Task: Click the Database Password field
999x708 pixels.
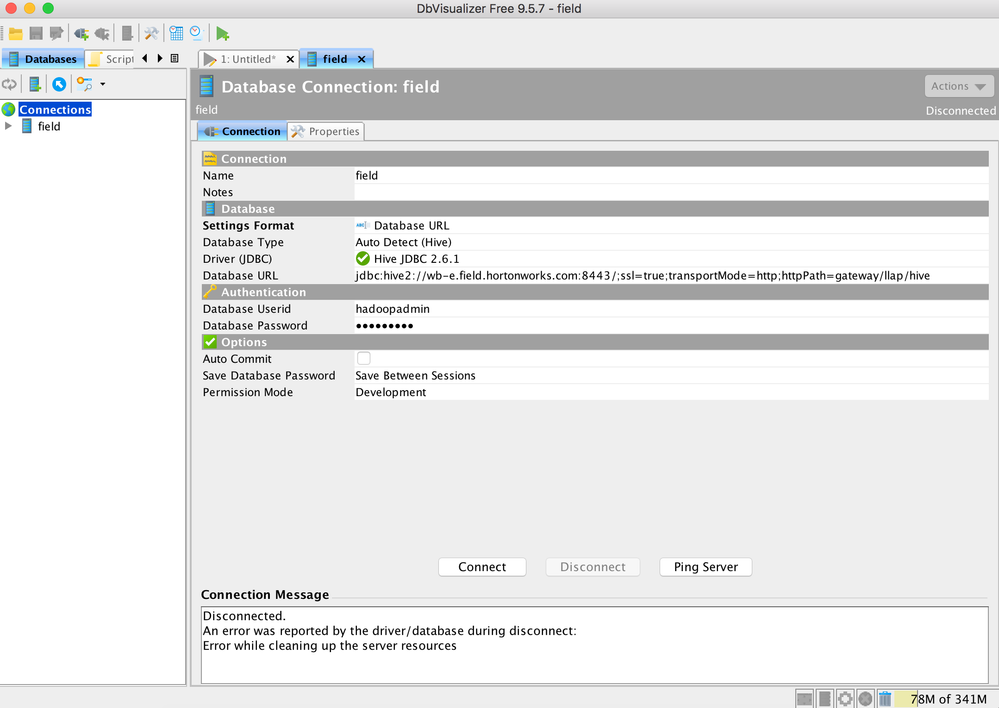Action: tap(672, 325)
